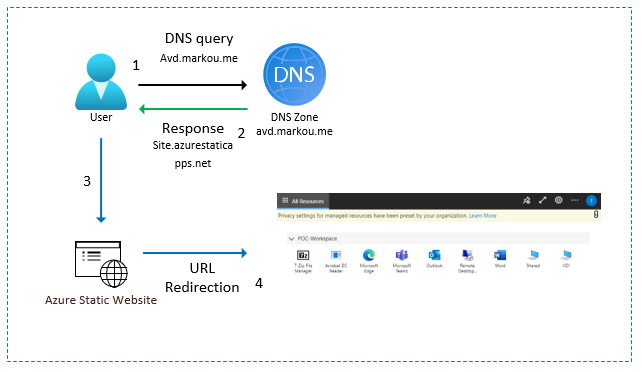Click the blue DNS globe icon

[294, 74]
